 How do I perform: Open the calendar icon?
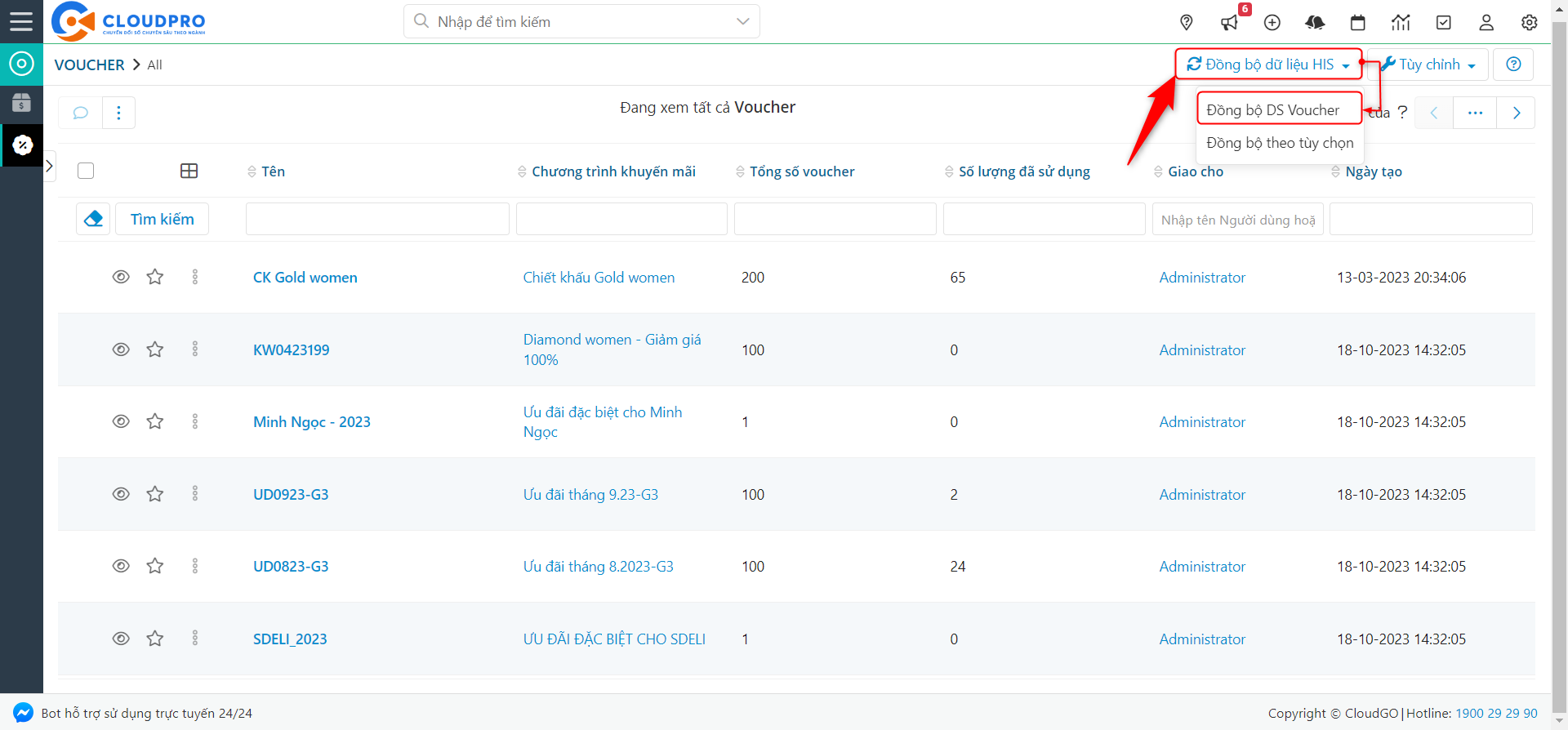(x=1358, y=22)
